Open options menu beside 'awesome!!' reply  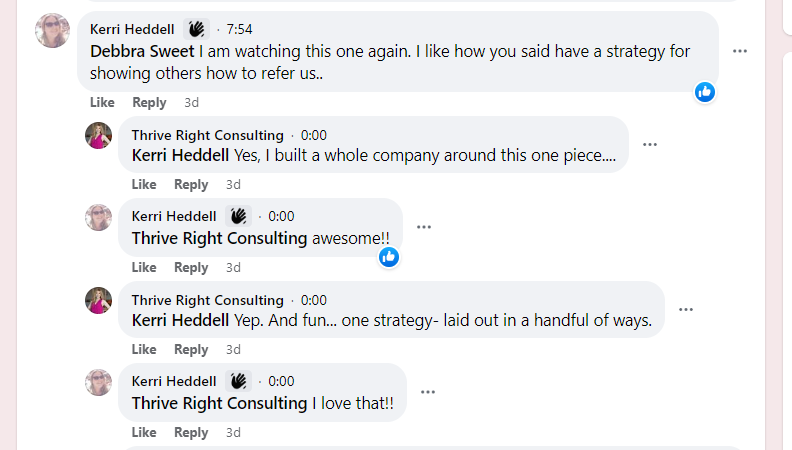(424, 227)
